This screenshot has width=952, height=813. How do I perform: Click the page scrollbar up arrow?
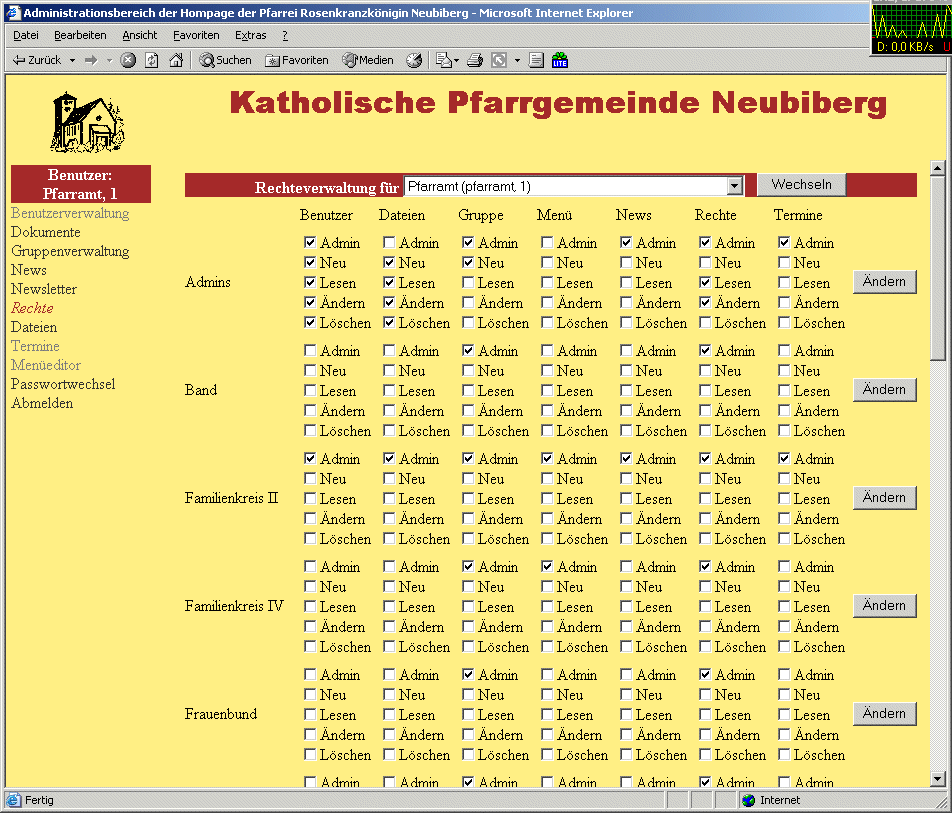click(937, 168)
